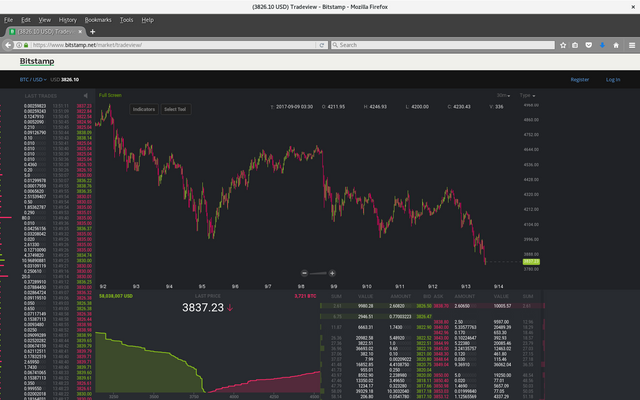Open the BTC / USD pair dropdown

33,80
